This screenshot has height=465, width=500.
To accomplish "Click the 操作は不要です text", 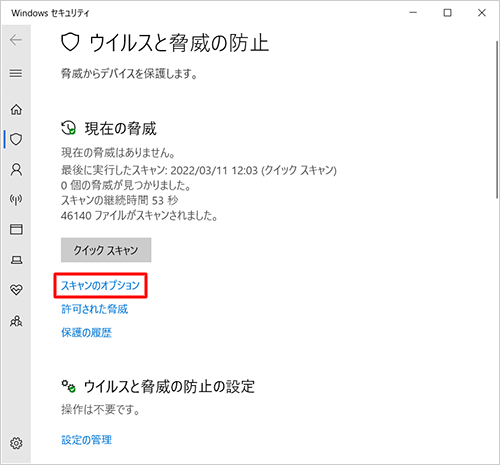I will pyautogui.click(x=100, y=409).
